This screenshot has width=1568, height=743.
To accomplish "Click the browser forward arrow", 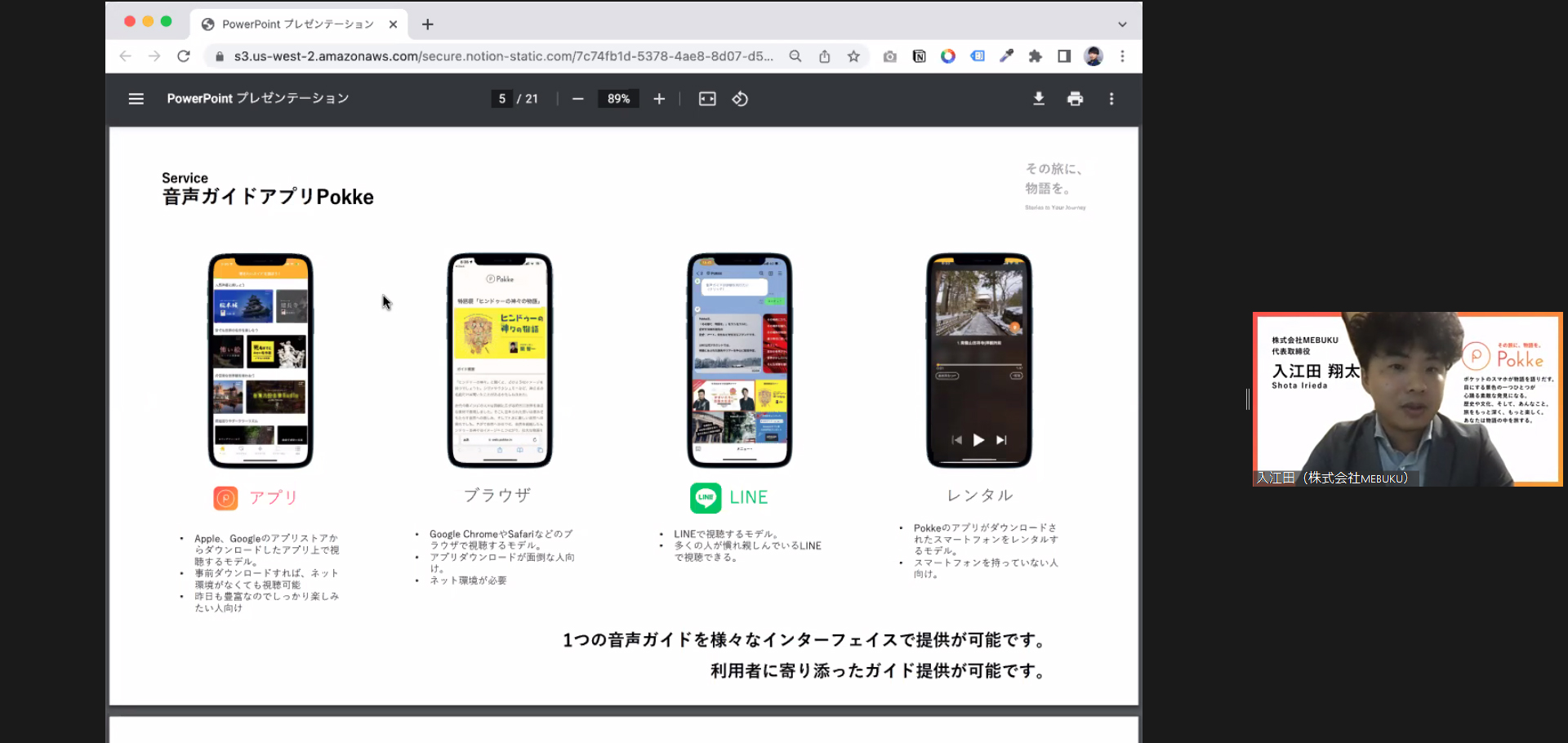I will [x=154, y=56].
